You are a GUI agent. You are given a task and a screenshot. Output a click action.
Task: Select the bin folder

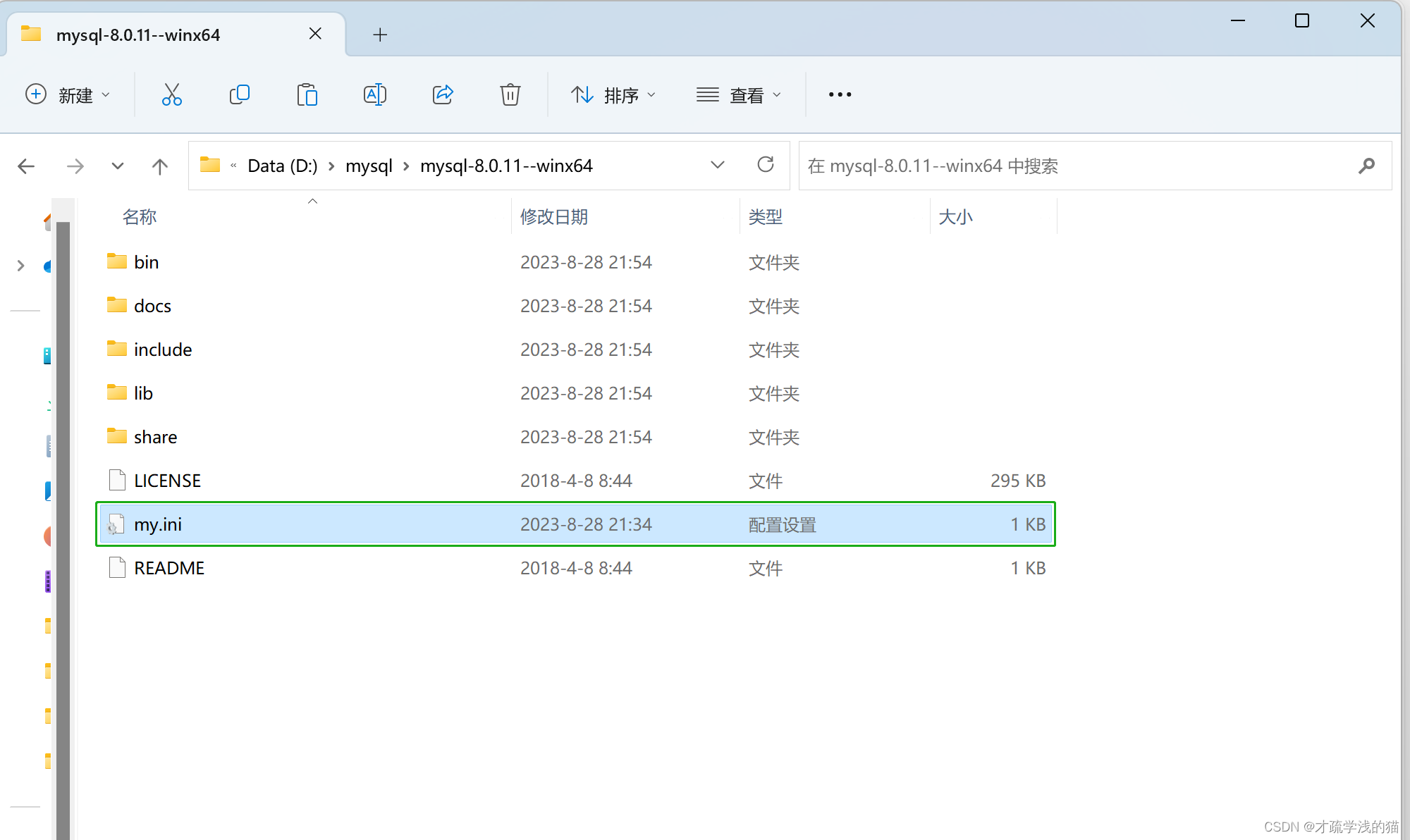(146, 262)
